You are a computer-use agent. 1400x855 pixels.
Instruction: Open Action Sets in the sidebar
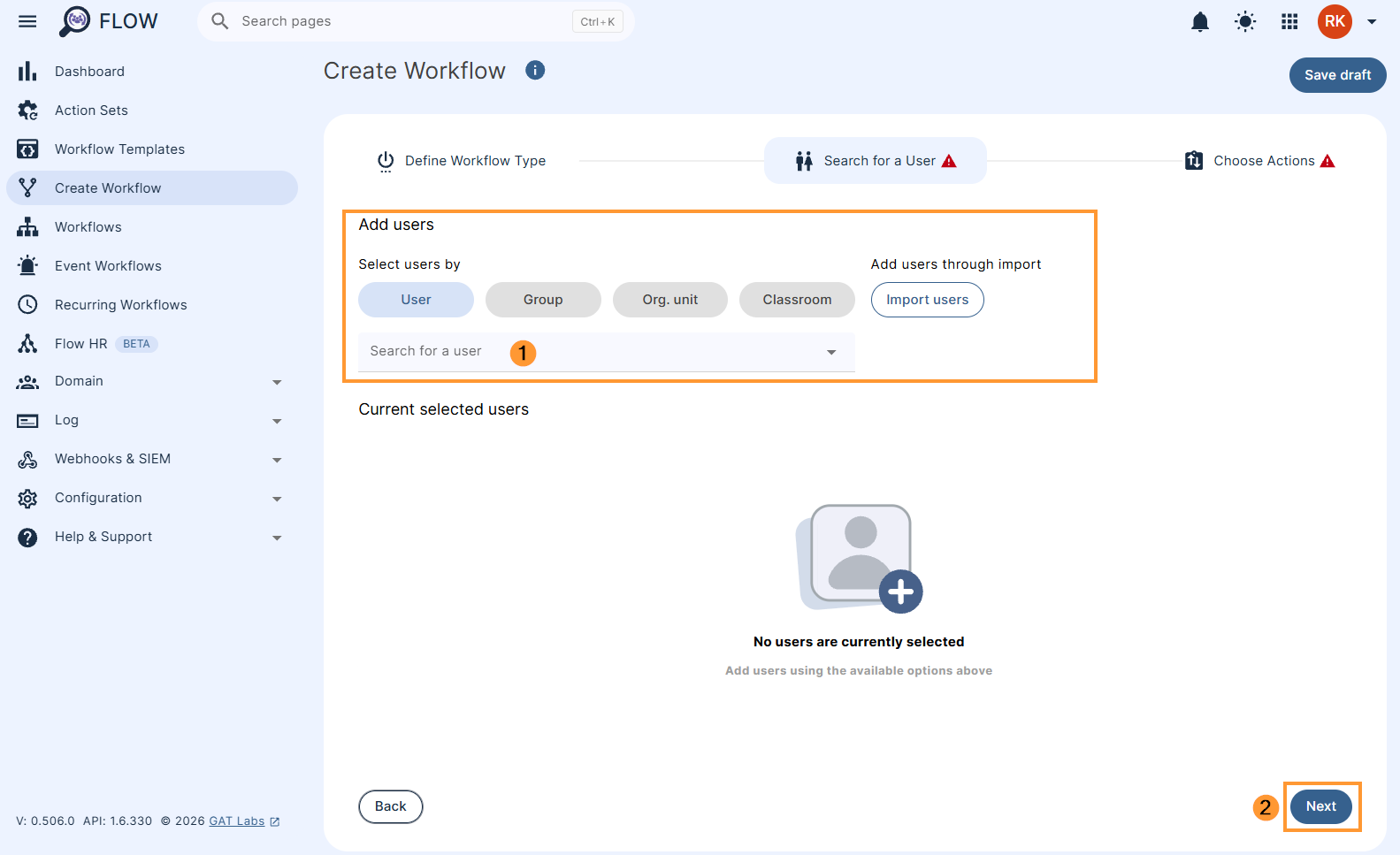pyautogui.click(x=152, y=111)
